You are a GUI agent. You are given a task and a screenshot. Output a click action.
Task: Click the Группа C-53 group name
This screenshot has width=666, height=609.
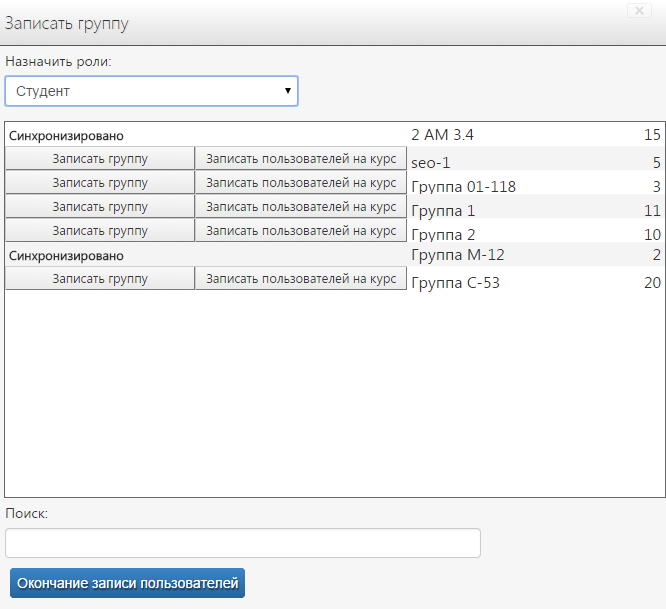point(455,283)
